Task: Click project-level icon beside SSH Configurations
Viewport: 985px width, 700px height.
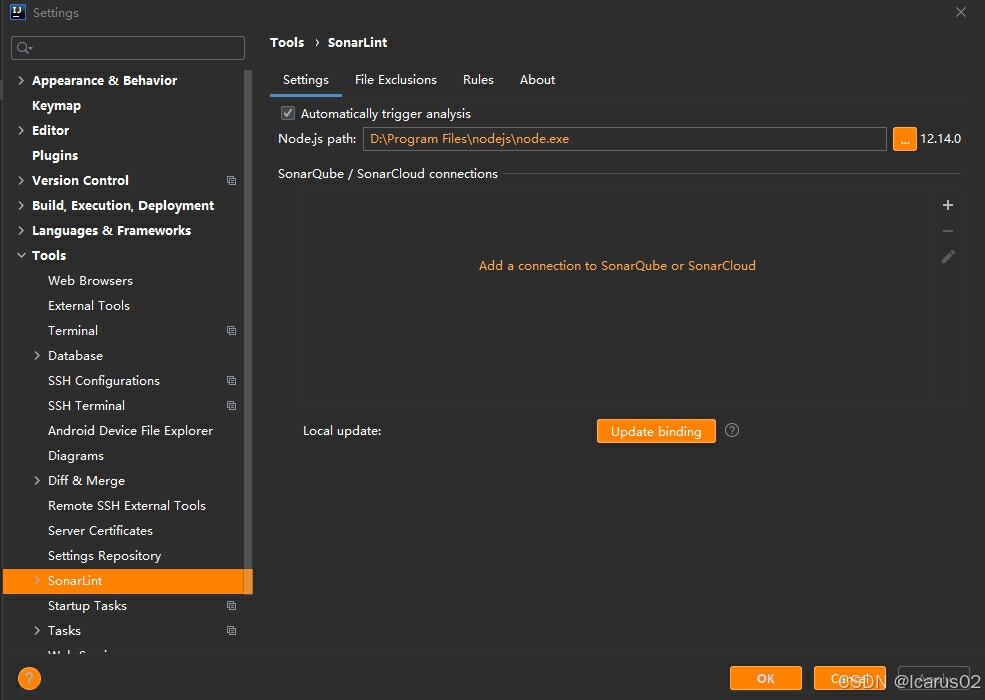Action: pos(231,381)
